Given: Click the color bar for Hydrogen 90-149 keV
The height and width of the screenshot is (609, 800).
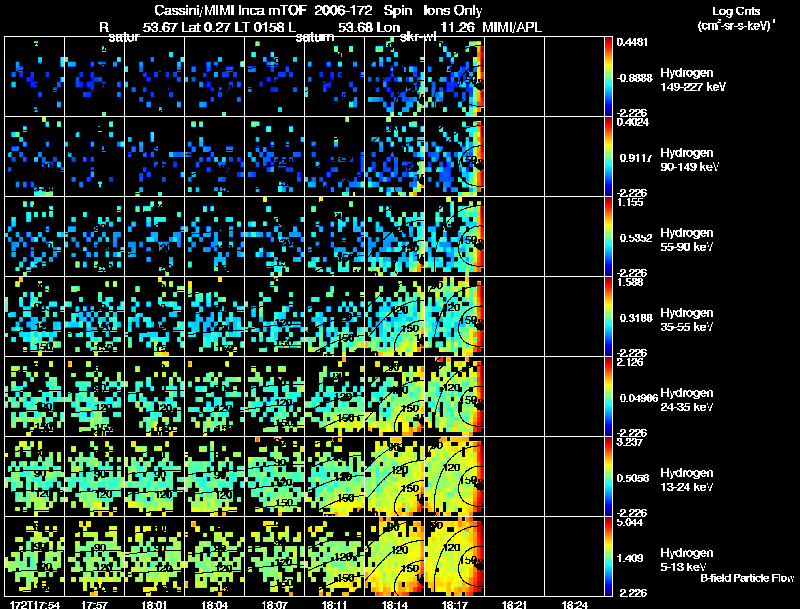Looking at the screenshot, I should 609,157.
